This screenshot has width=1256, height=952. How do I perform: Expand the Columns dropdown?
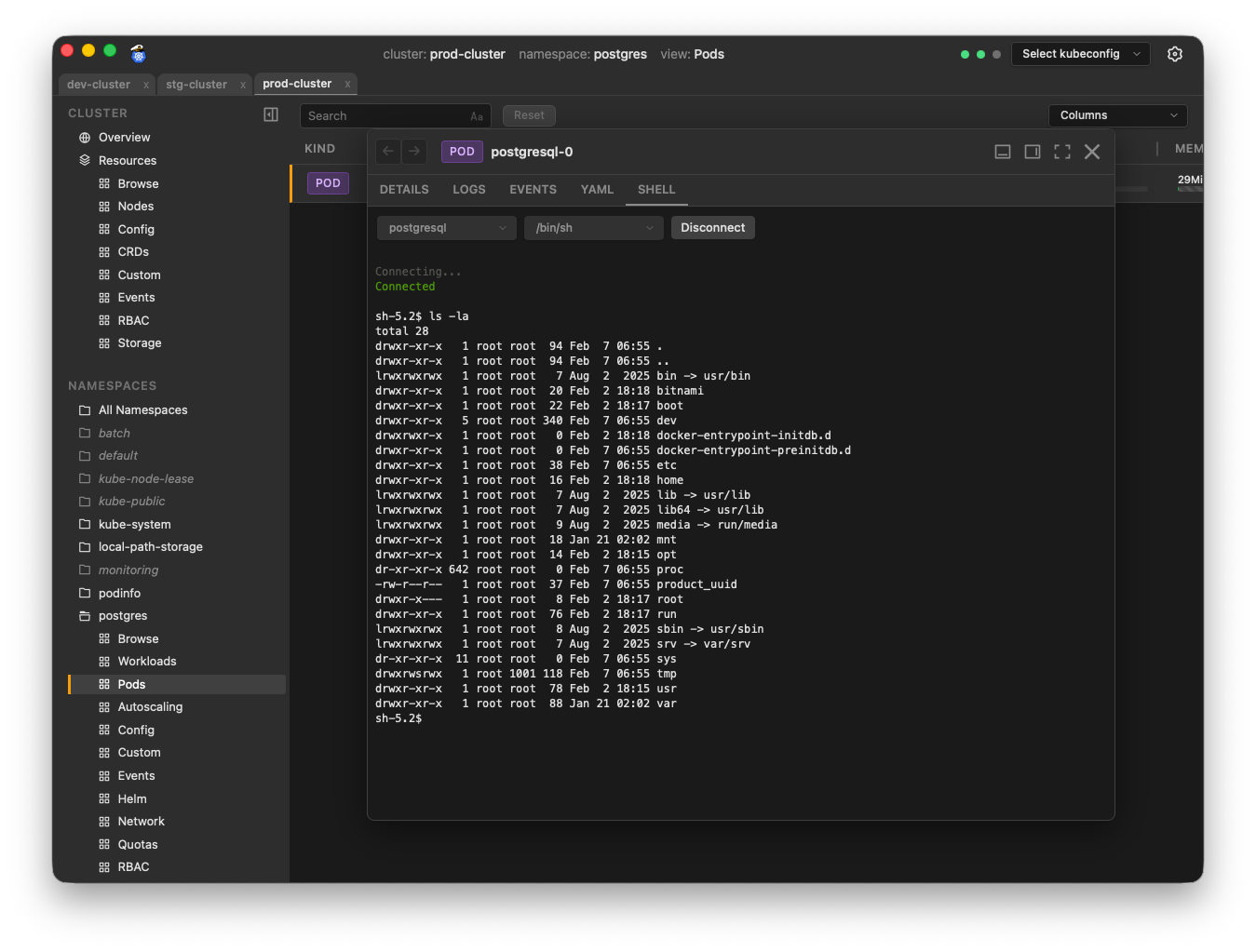click(x=1117, y=115)
